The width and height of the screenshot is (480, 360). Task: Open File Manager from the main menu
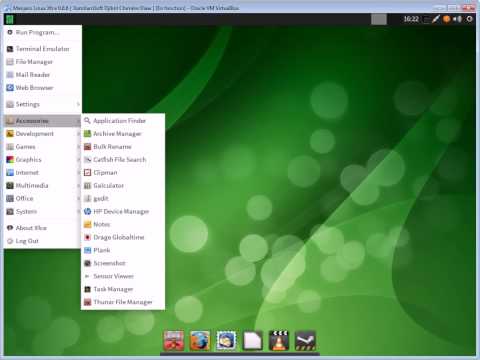(43, 62)
